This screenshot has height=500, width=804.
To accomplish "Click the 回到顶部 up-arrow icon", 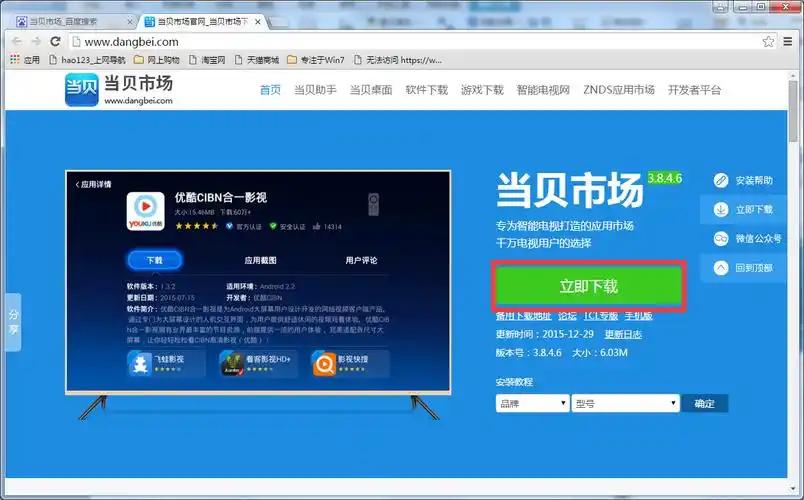I will pos(721,268).
